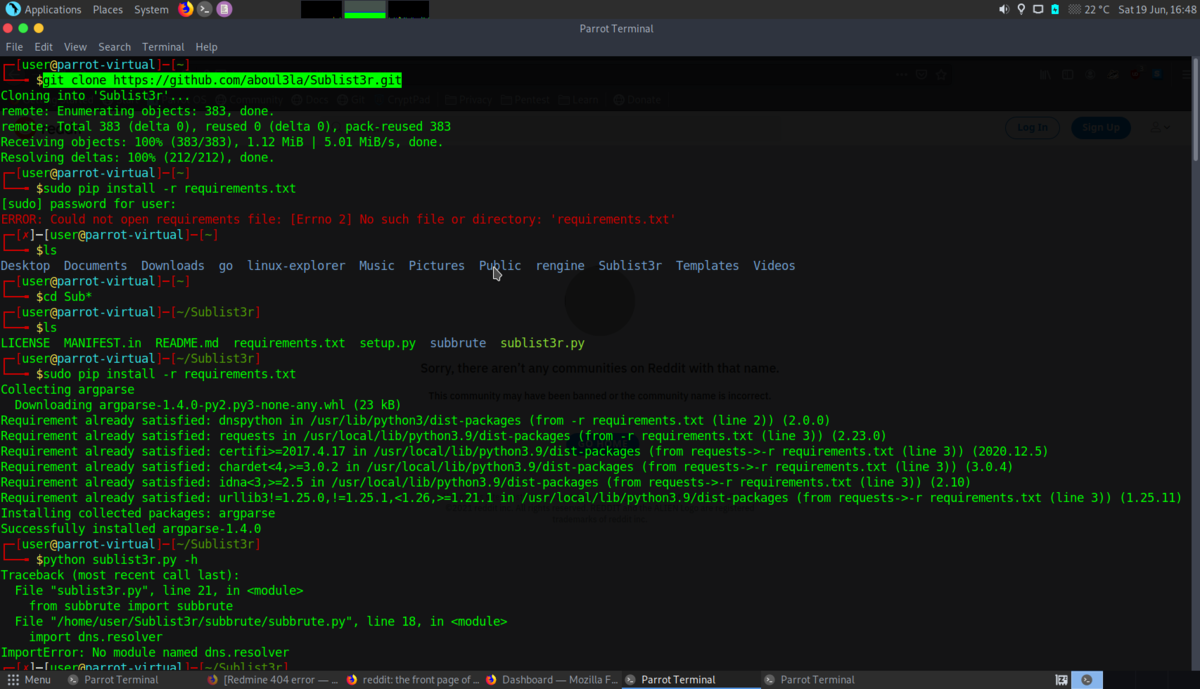The width and height of the screenshot is (1200, 689).
Task: Open the purple text editor launcher
Action: click(224, 9)
